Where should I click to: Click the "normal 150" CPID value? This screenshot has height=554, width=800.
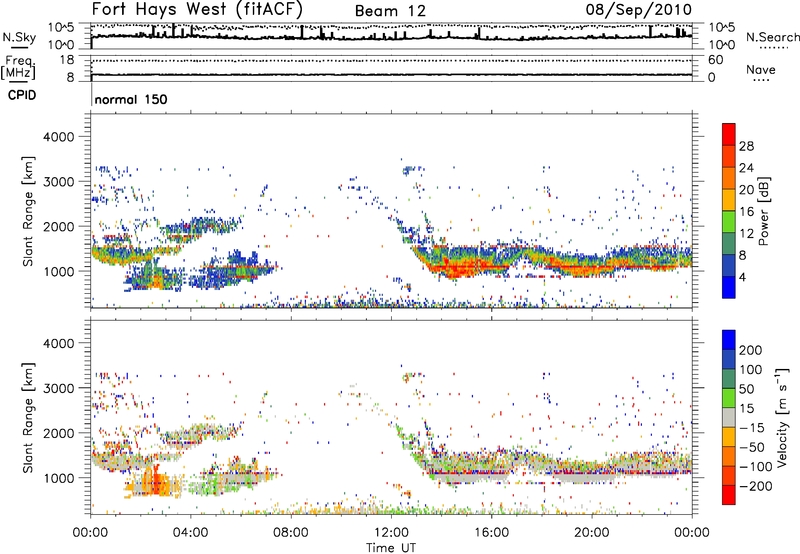131,99
